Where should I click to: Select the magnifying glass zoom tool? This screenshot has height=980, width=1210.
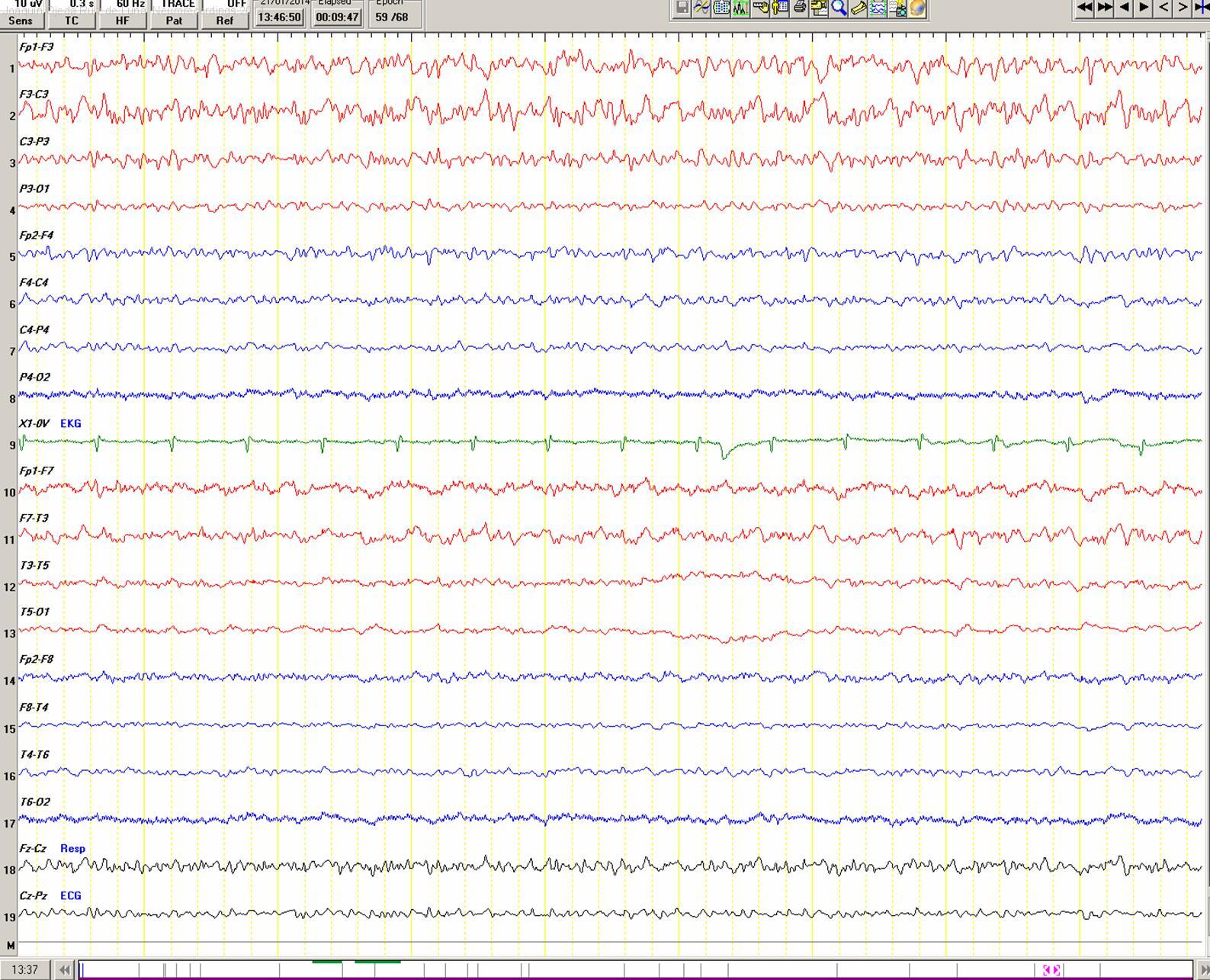tap(839, 8)
